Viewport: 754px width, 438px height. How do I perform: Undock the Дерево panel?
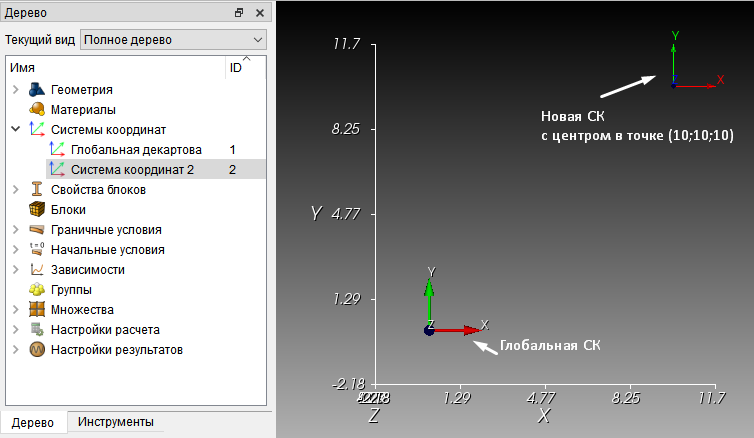[x=239, y=13]
